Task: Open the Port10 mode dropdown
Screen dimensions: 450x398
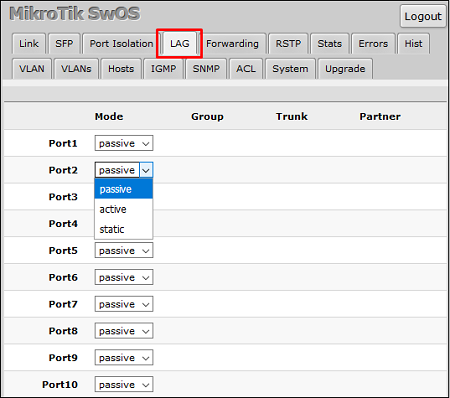Action: click(x=124, y=384)
